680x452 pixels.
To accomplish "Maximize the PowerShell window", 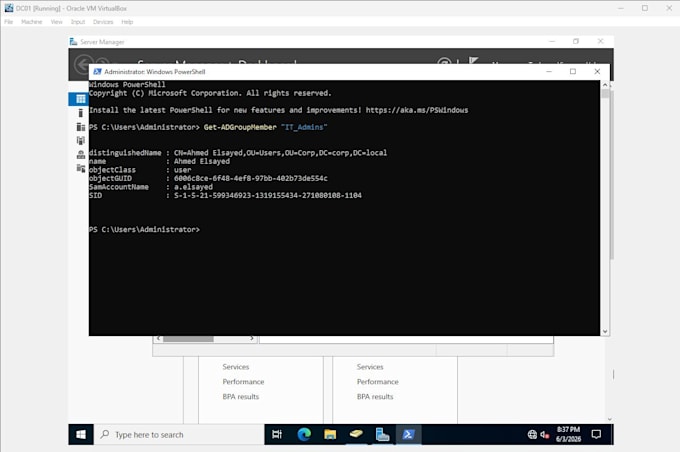I will click(x=573, y=72).
